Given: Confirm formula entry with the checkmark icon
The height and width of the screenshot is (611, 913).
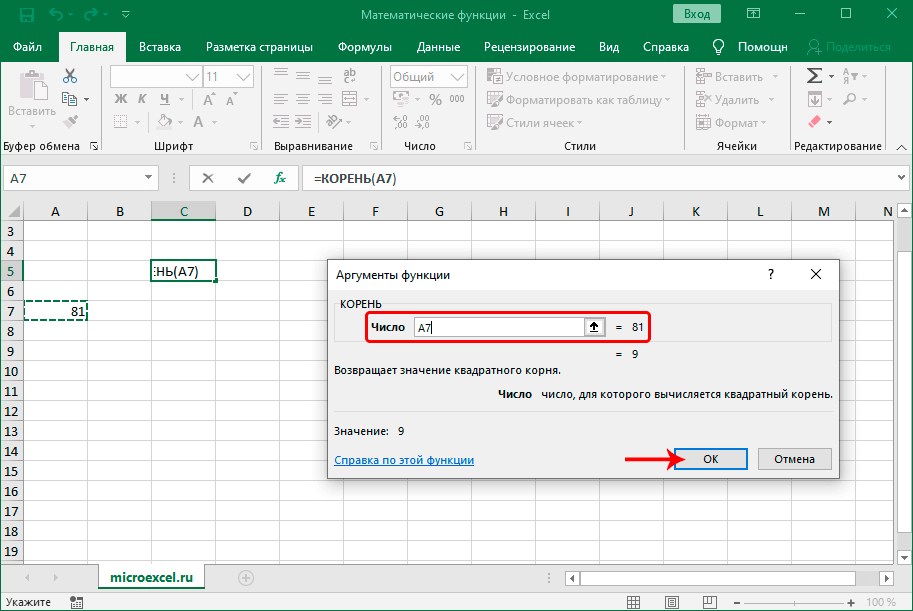Looking at the screenshot, I should [244, 178].
